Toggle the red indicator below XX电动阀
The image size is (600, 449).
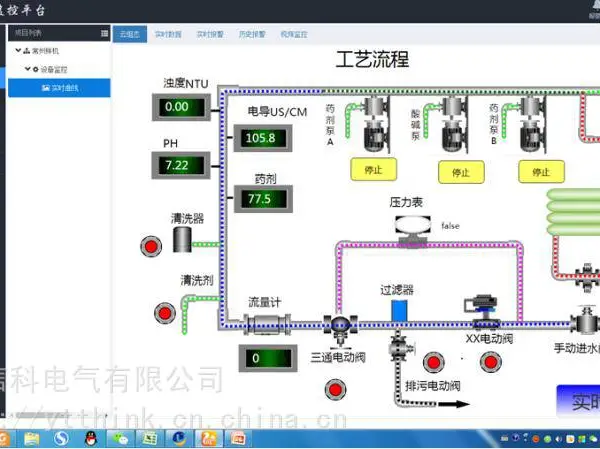pyautogui.click(x=491, y=362)
